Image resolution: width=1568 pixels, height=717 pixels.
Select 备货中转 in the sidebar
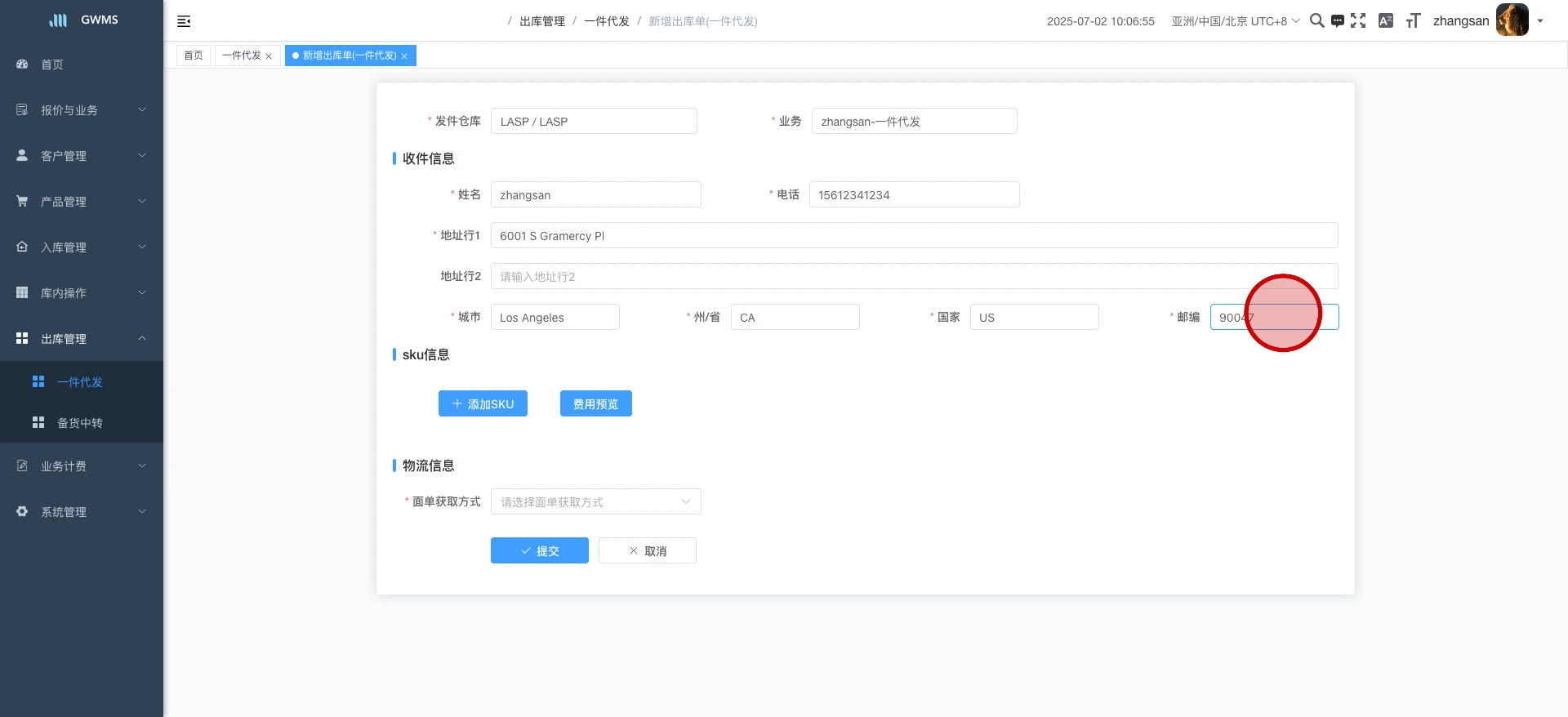[x=80, y=423]
